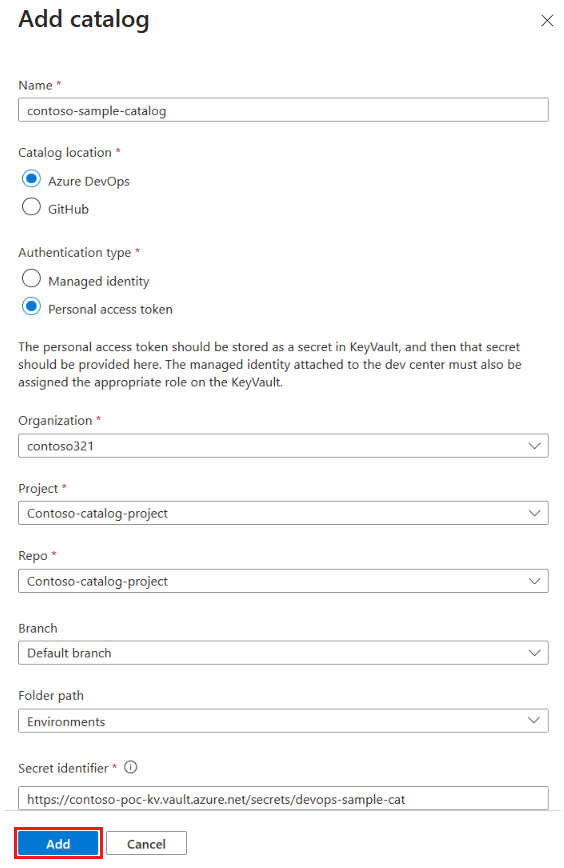The height and width of the screenshot is (868, 564).
Task: Click the Secret identifier info icon
Action: (x=131, y=767)
